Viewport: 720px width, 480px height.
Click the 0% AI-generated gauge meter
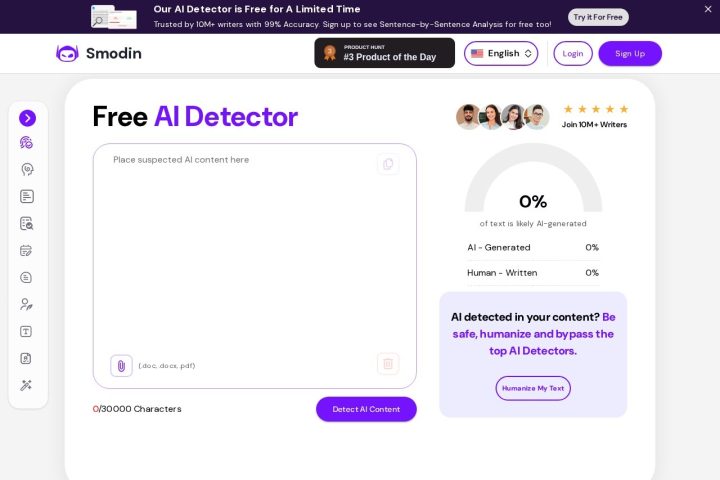[533, 179]
